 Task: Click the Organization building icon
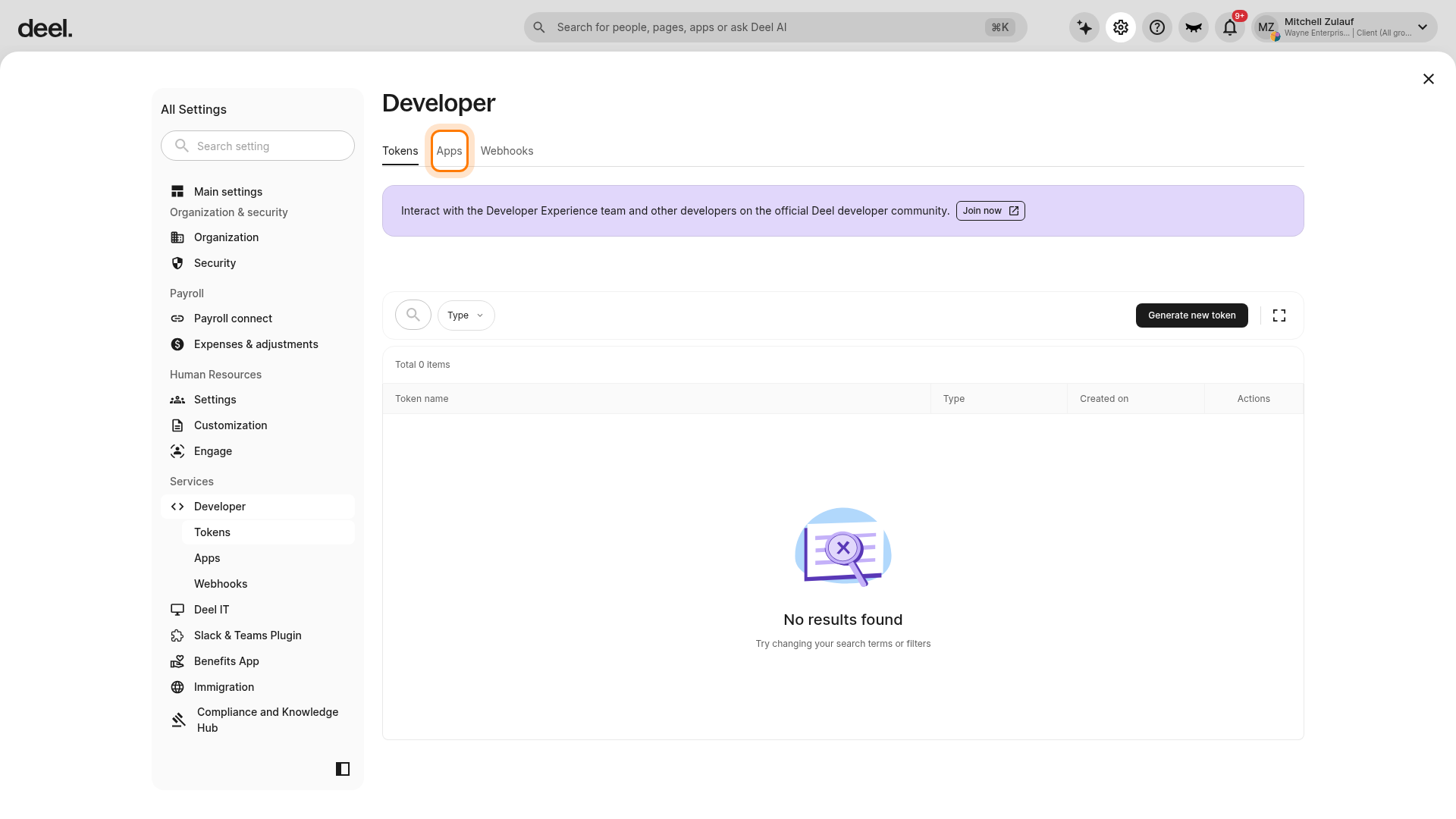point(177,237)
